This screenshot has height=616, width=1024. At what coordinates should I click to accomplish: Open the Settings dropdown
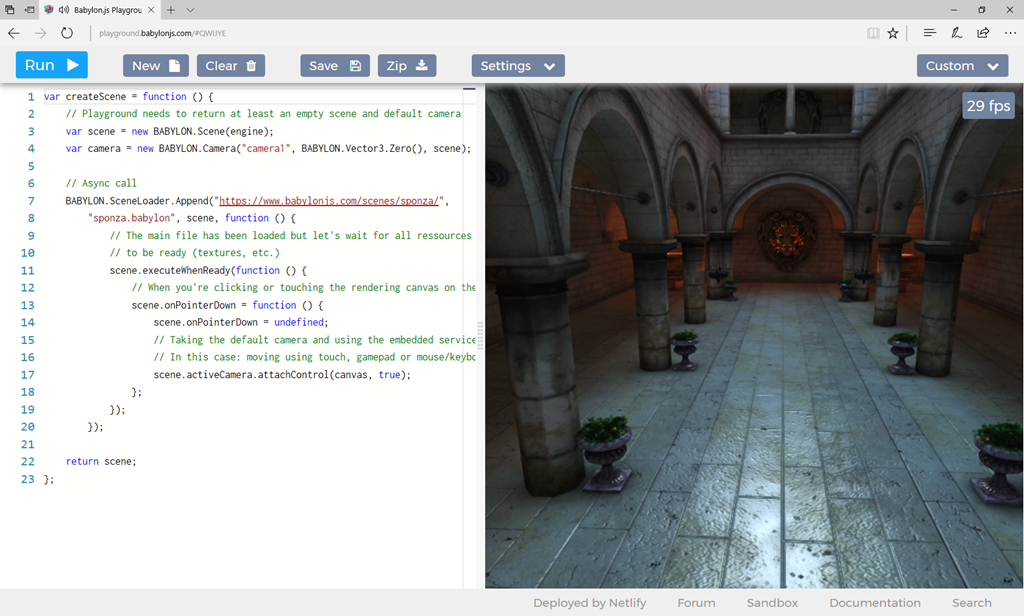[x=518, y=65]
